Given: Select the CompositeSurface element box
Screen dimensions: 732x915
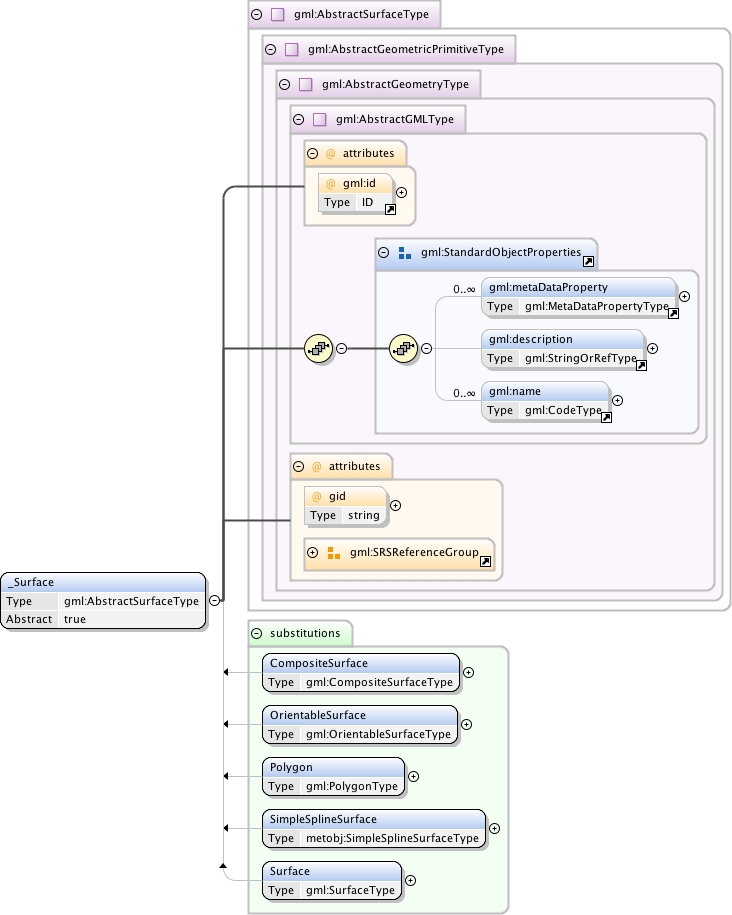Looking at the screenshot, I should coord(361,672).
